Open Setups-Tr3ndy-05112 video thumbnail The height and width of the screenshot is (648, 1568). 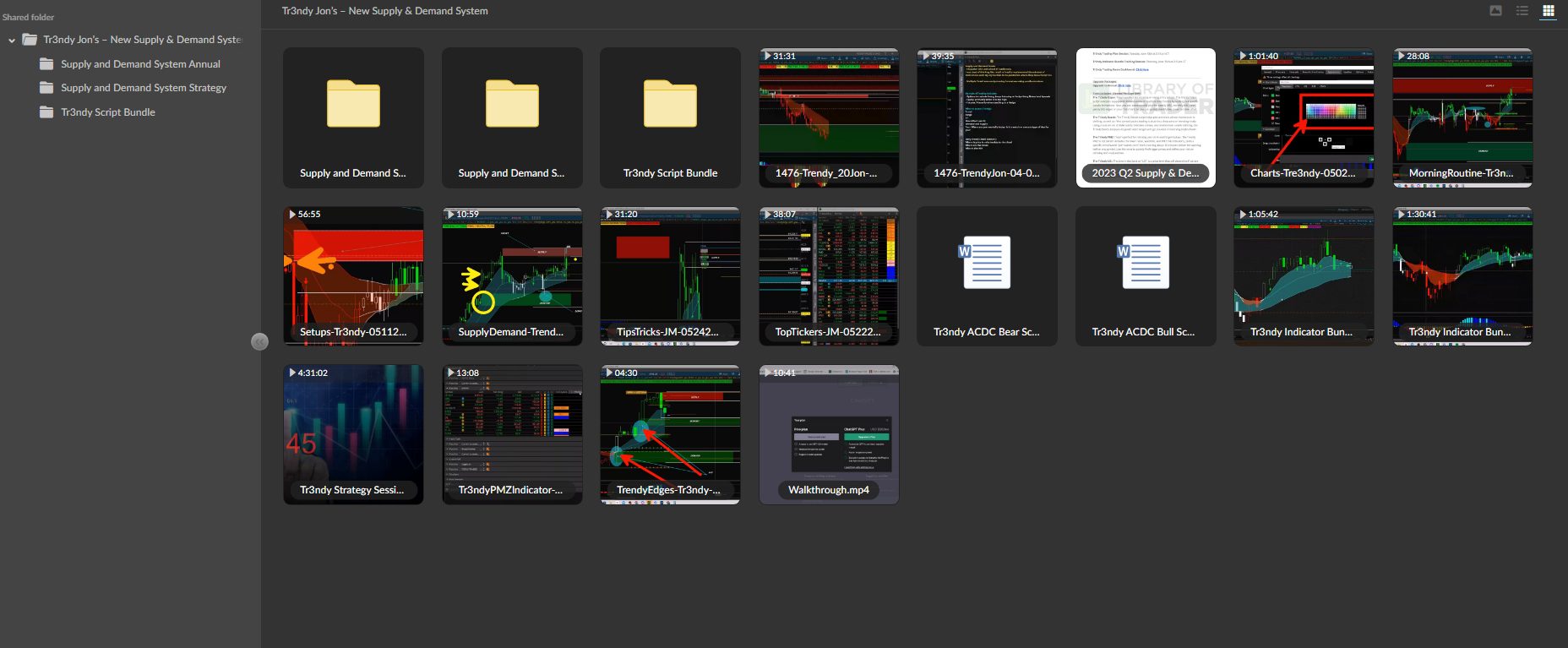click(353, 276)
